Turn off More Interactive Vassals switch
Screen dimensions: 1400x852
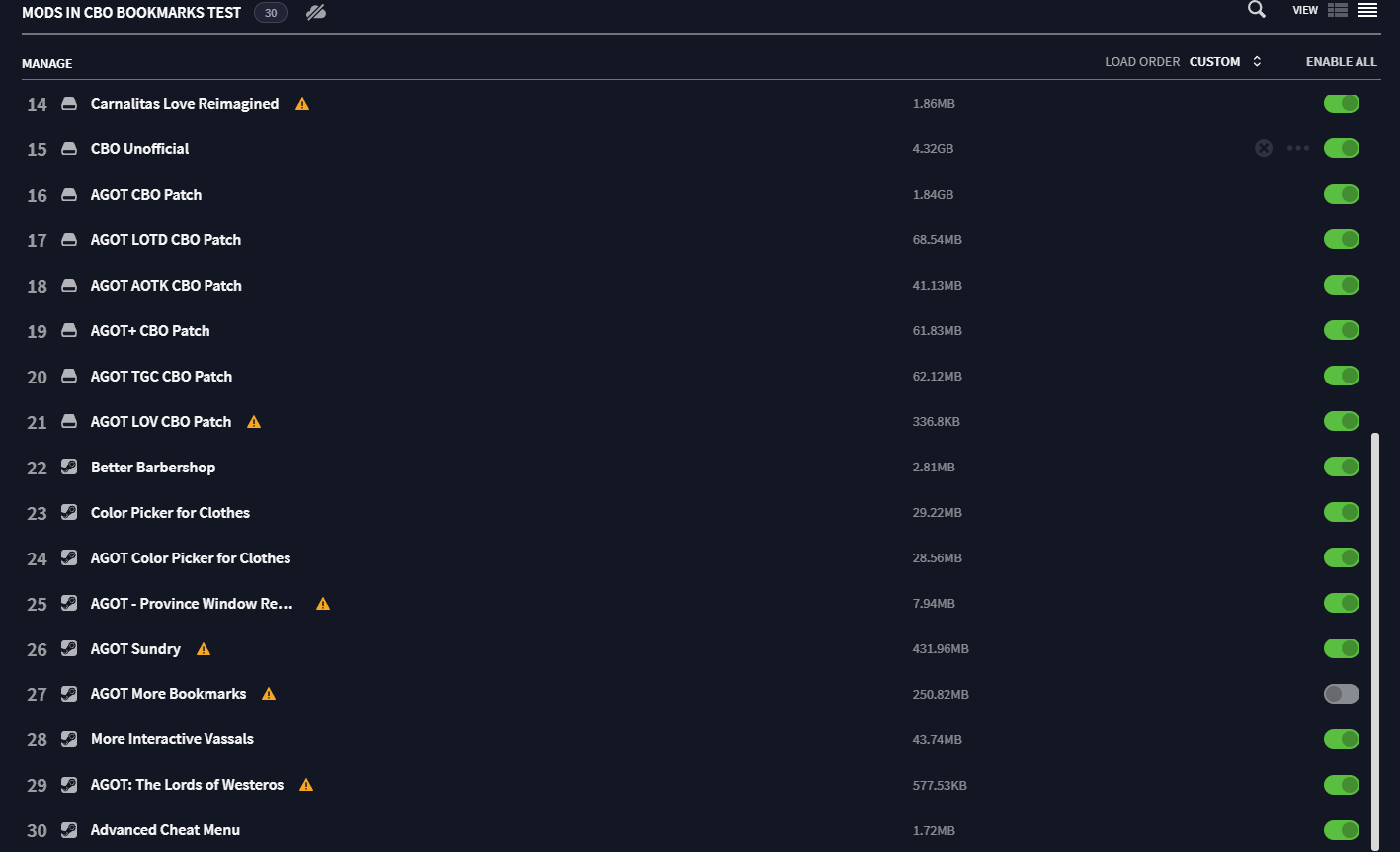pyautogui.click(x=1342, y=739)
